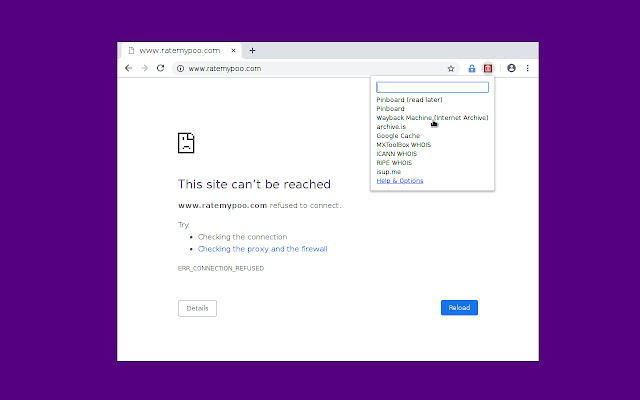
Task: Pick RIPE WHOIS option
Action: pos(394,162)
